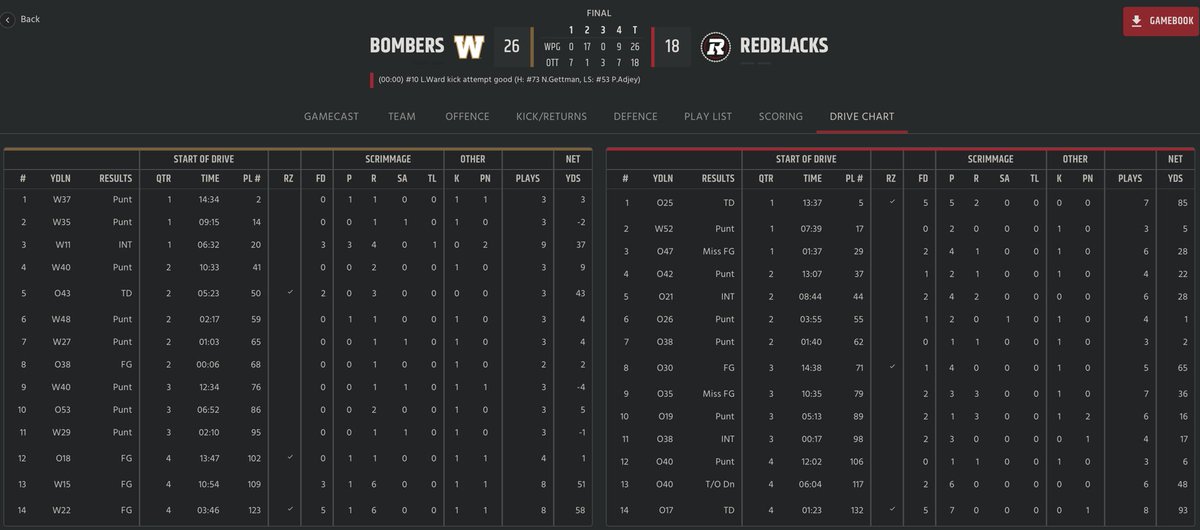This screenshot has height=530, width=1200.
Task: Click Bombers drive time 00:06
Action: (210, 365)
